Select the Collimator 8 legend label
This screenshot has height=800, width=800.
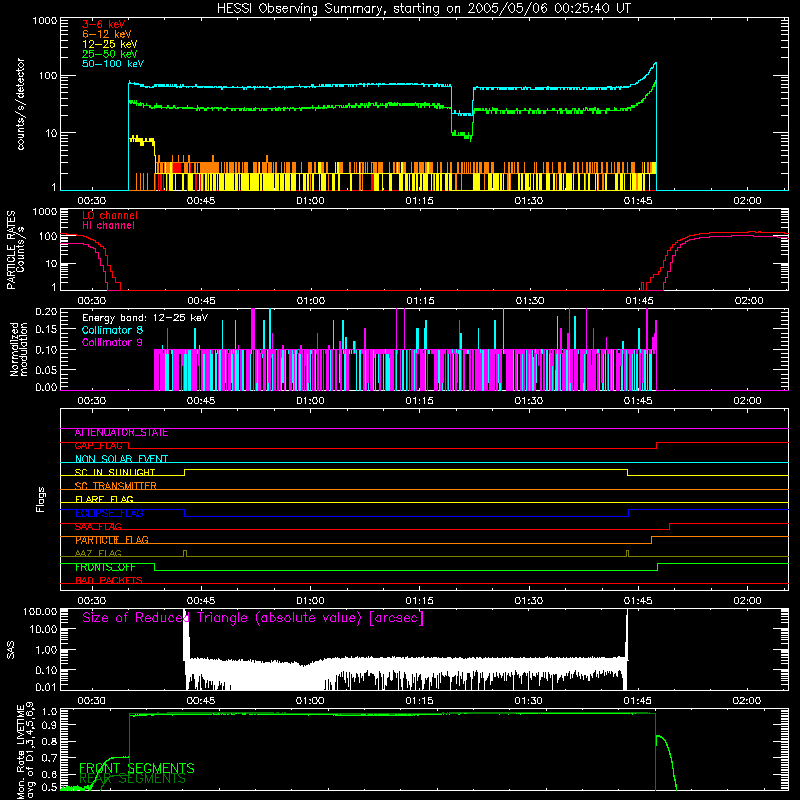[112, 330]
